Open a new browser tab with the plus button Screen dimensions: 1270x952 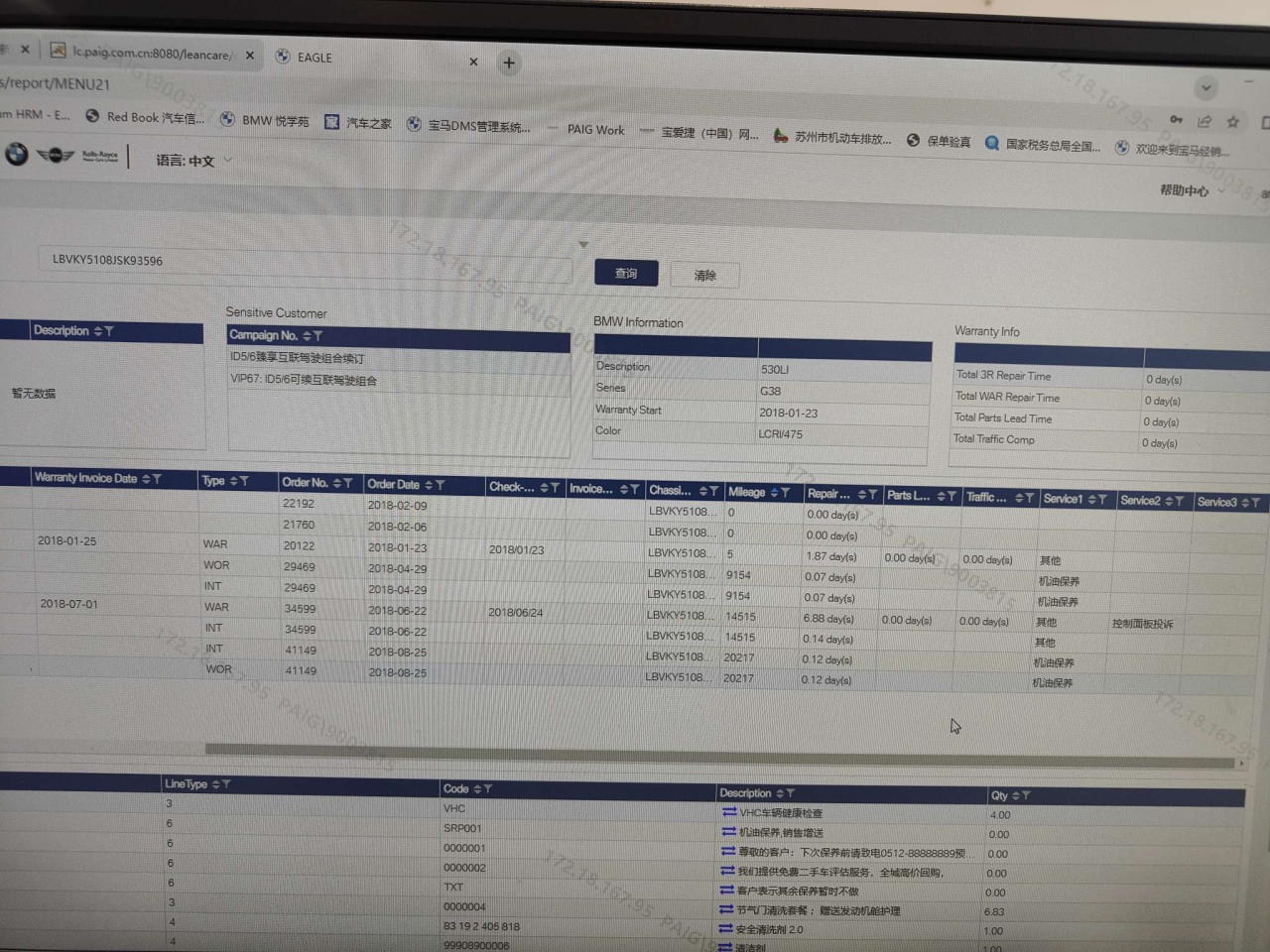pos(509,62)
